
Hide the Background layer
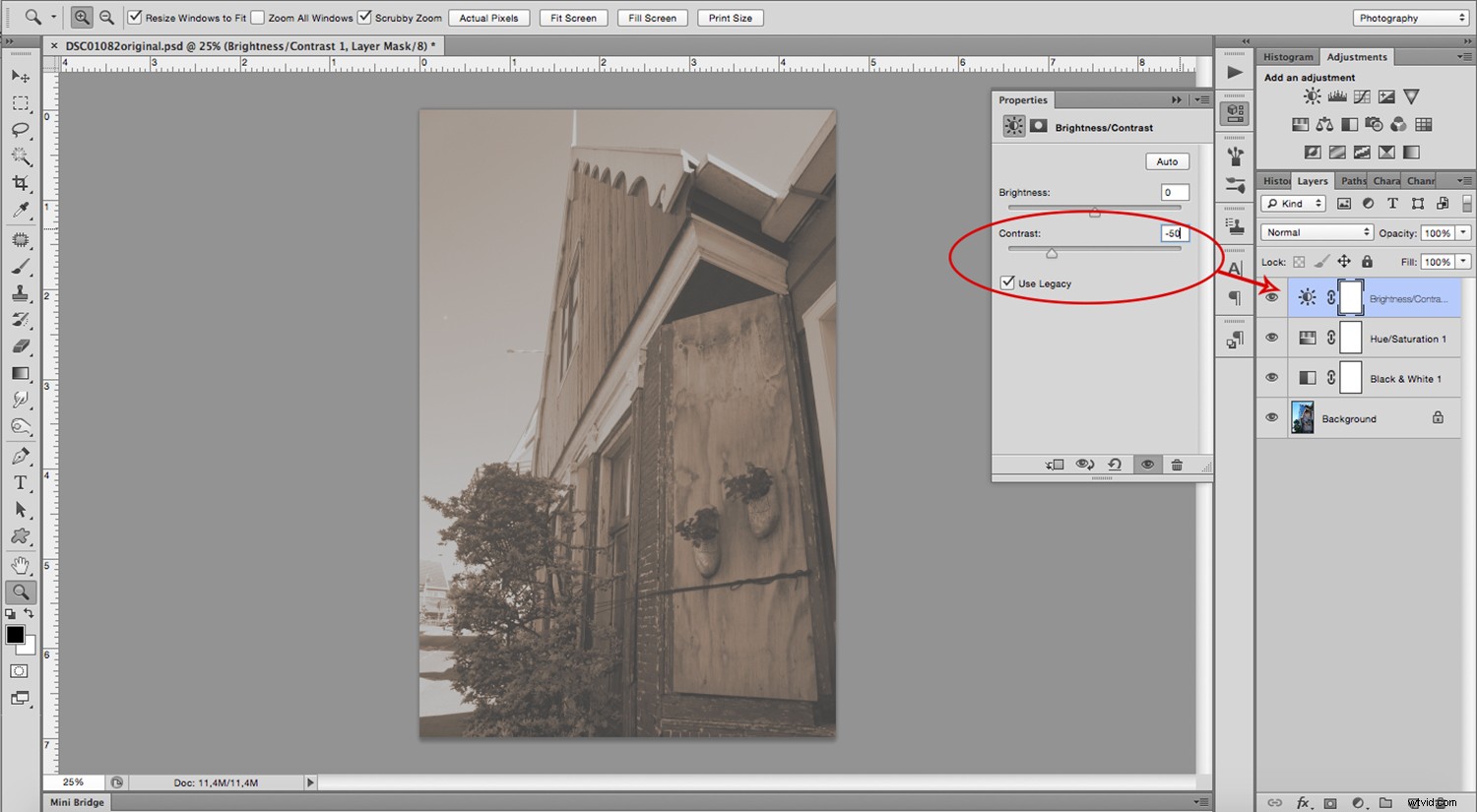pyautogui.click(x=1271, y=417)
